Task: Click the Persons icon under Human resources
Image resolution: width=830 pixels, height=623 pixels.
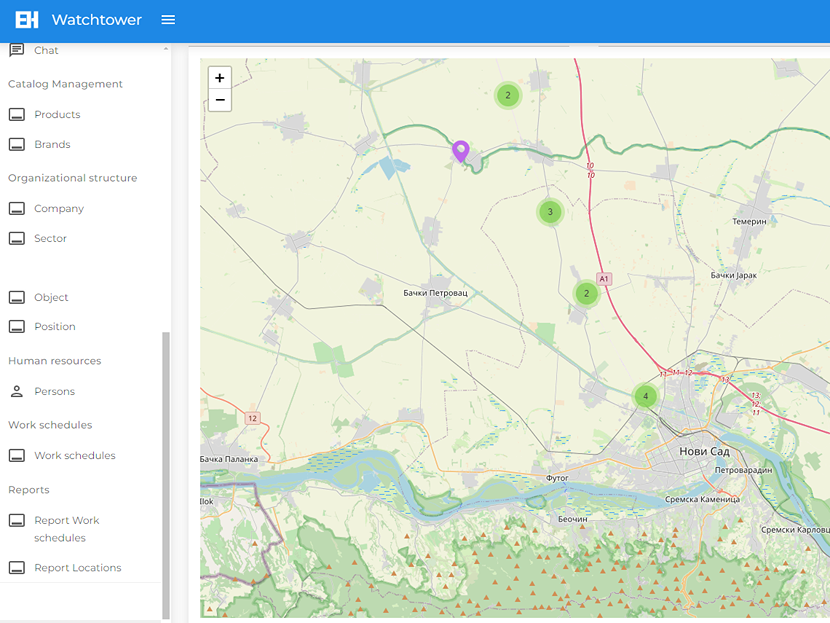Action: click(x=16, y=392)
